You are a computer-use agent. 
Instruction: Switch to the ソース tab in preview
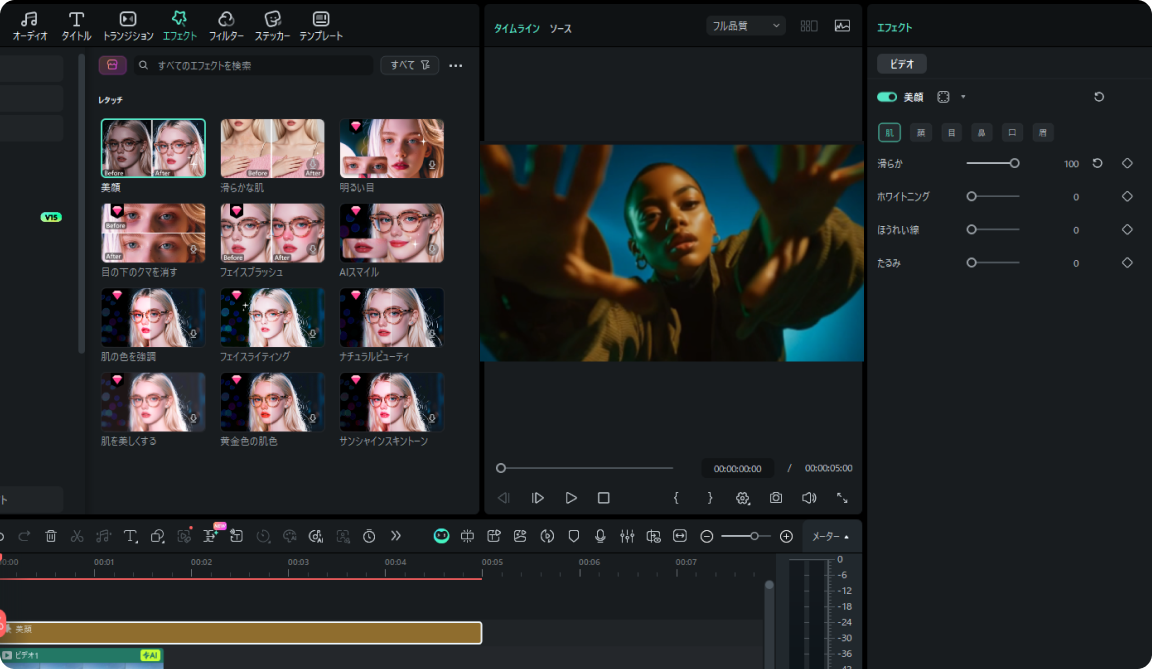(x=561, y=29)
